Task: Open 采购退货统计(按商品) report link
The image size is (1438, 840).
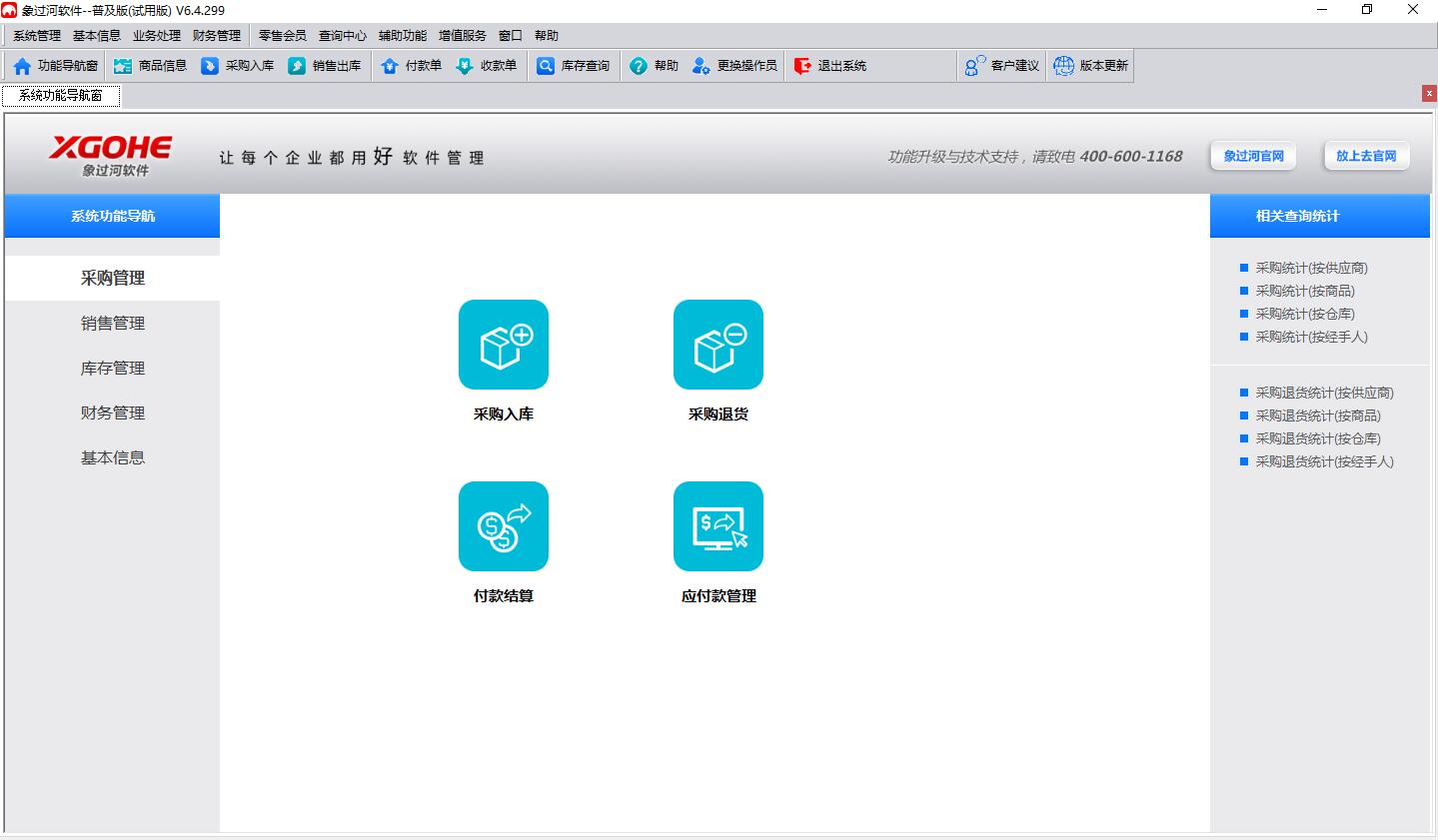Action: tap(1318, 416)
